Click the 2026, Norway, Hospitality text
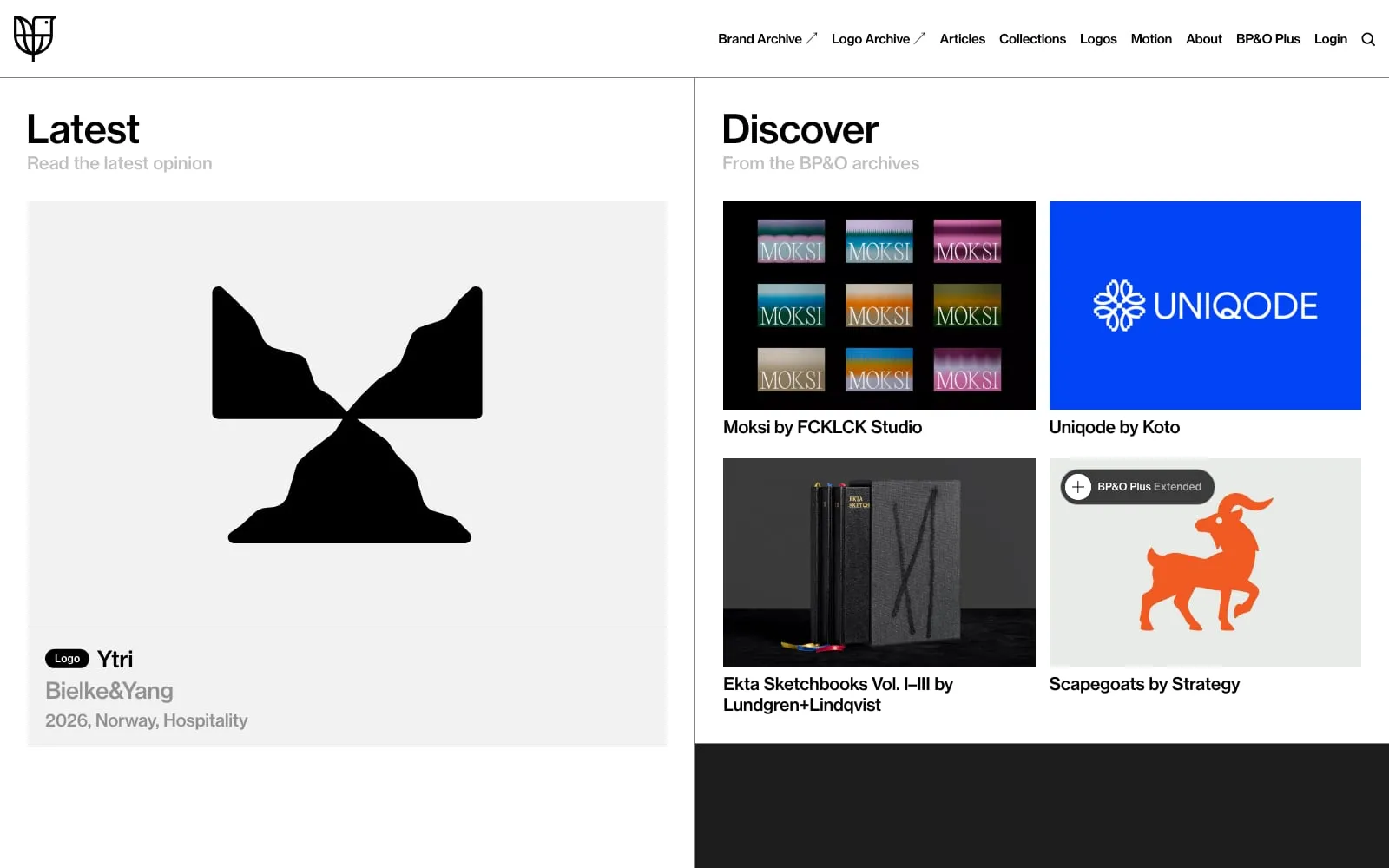This screenshot has width=1389, height=868. [147, 720]
